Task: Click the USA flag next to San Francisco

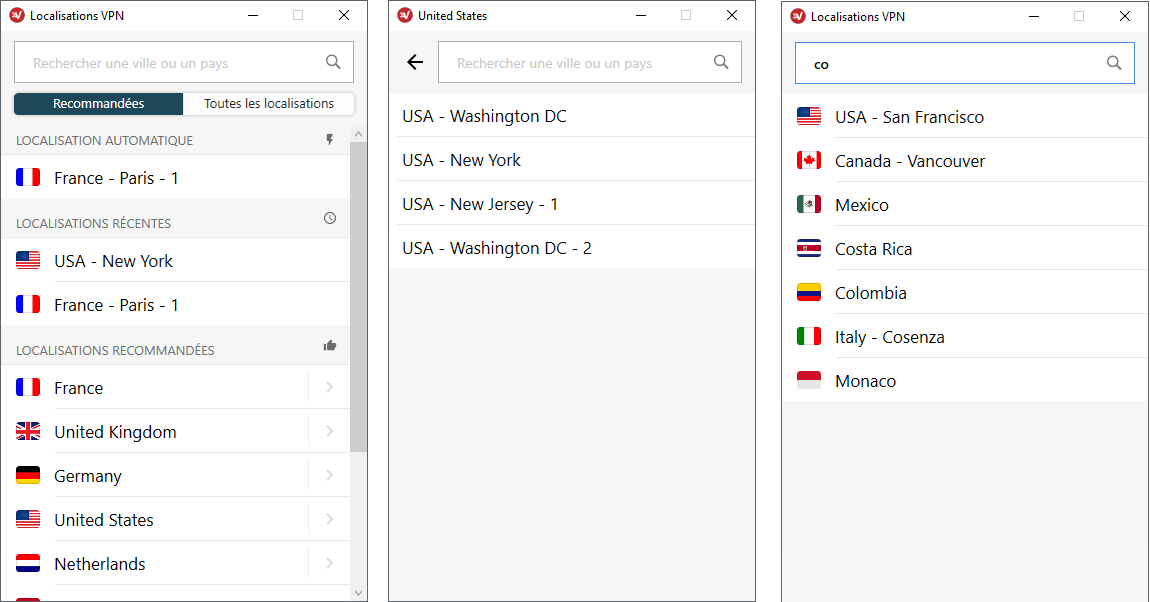Action: (x=809, y=117)
